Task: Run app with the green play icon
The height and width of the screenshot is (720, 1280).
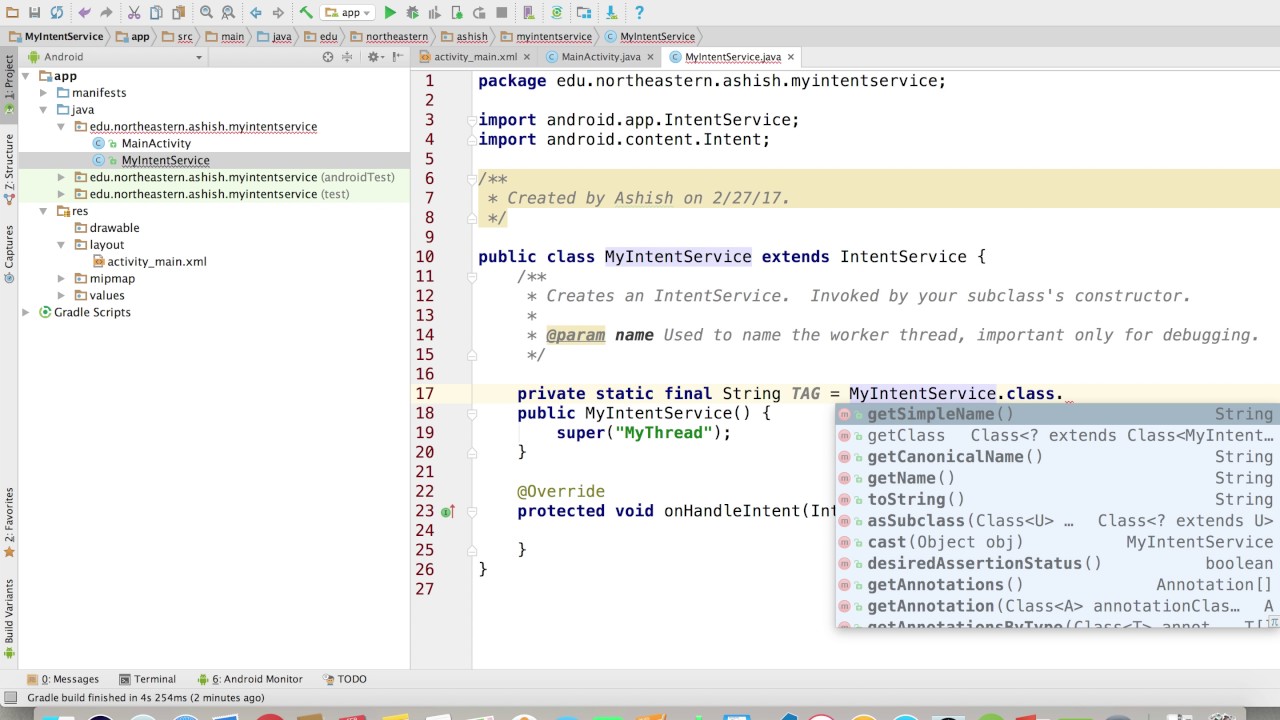Action: pos(391,13)
